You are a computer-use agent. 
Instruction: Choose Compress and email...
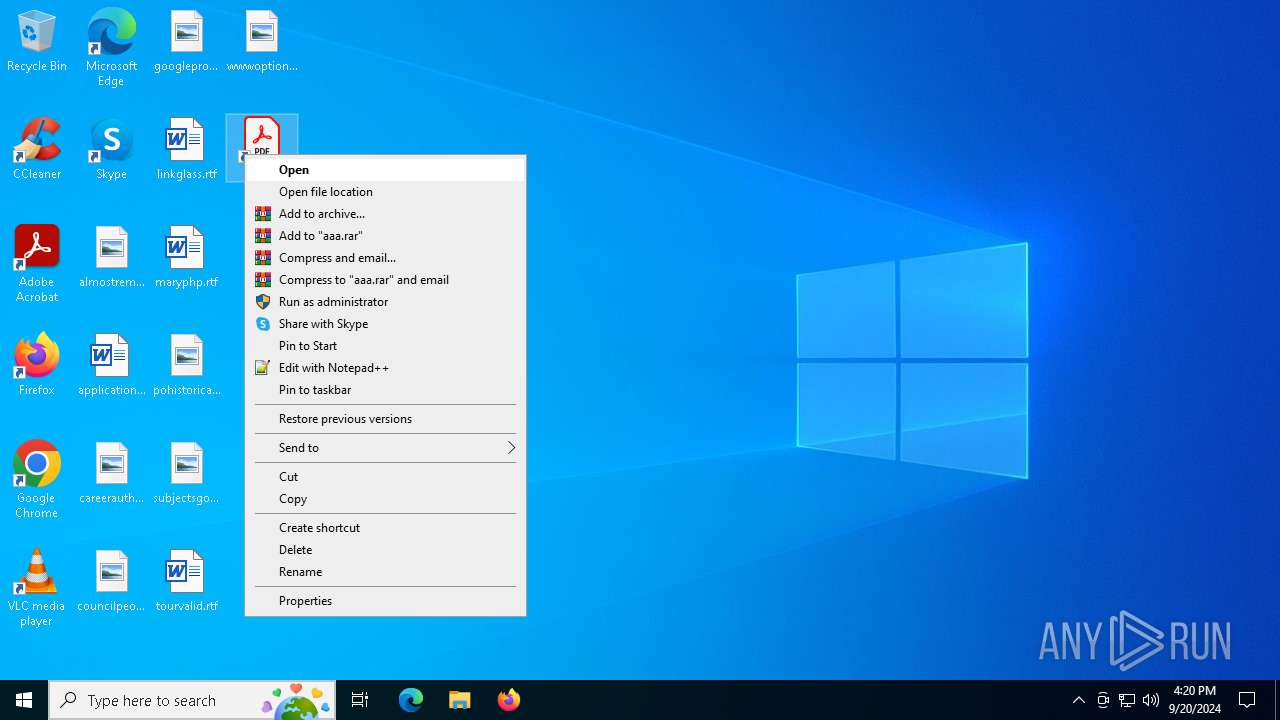385,258
